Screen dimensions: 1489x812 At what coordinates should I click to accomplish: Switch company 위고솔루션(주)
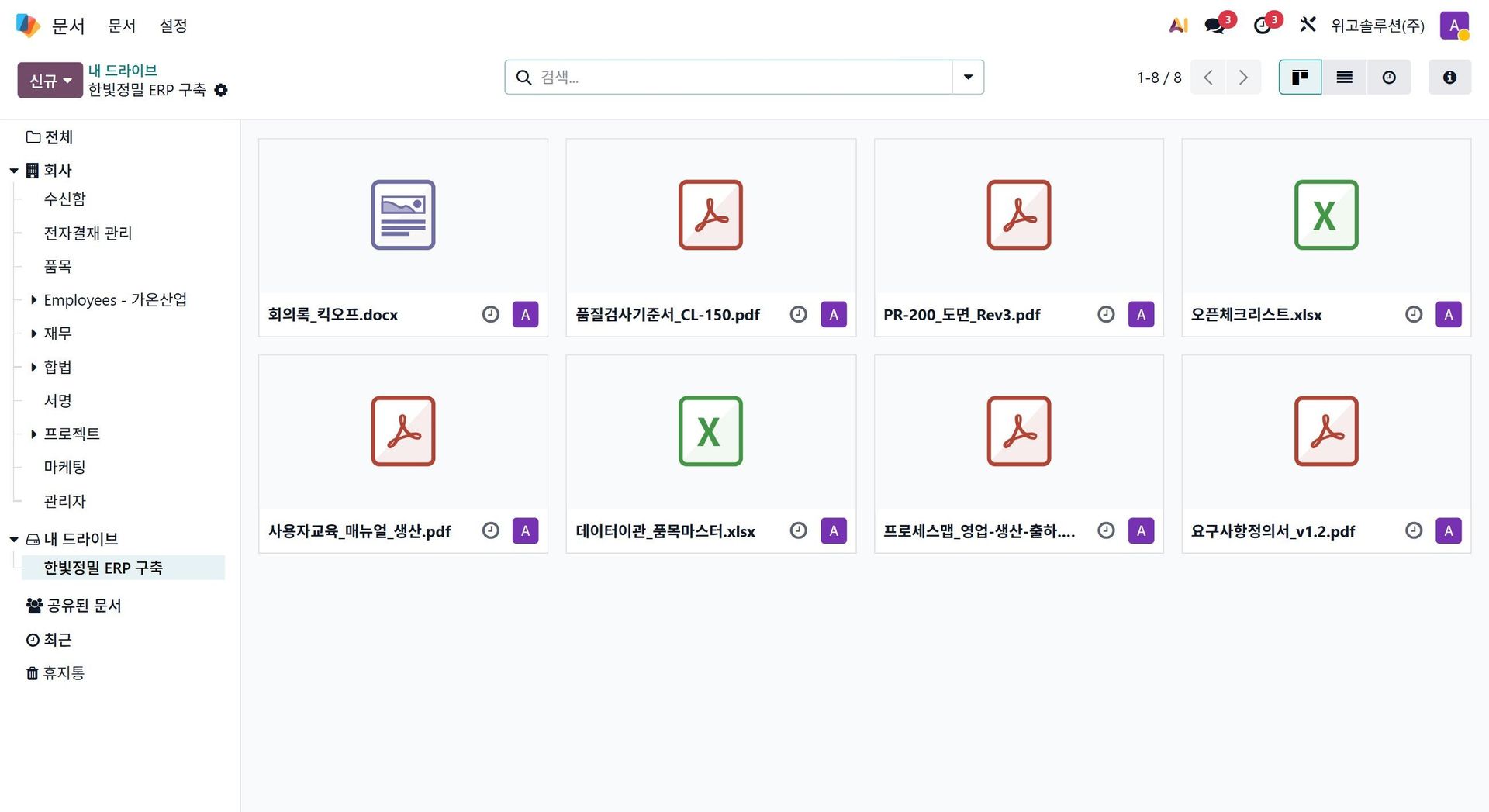[x=1377, y=26]
